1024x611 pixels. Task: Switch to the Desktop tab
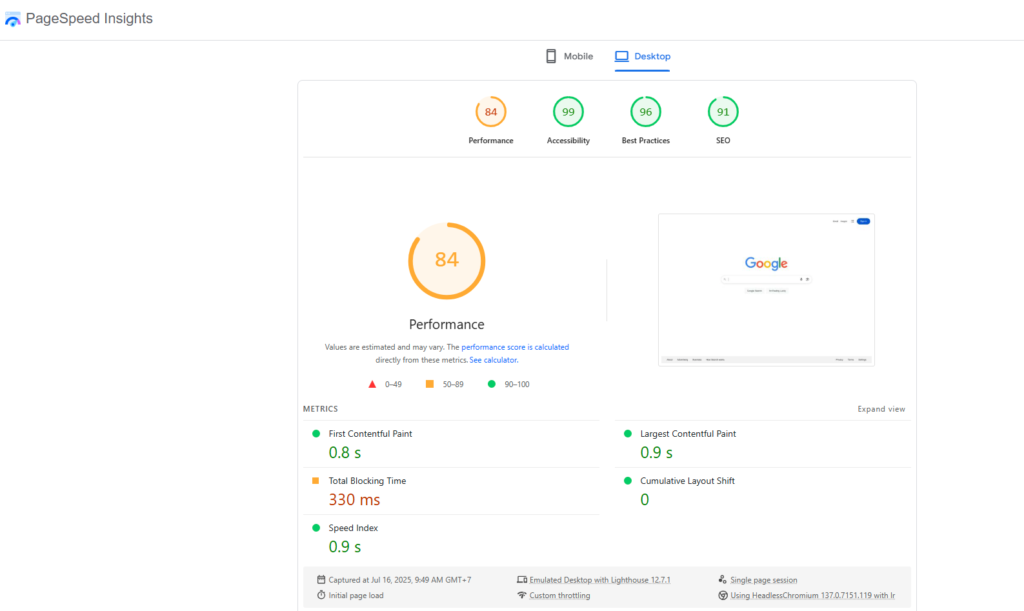643,56
